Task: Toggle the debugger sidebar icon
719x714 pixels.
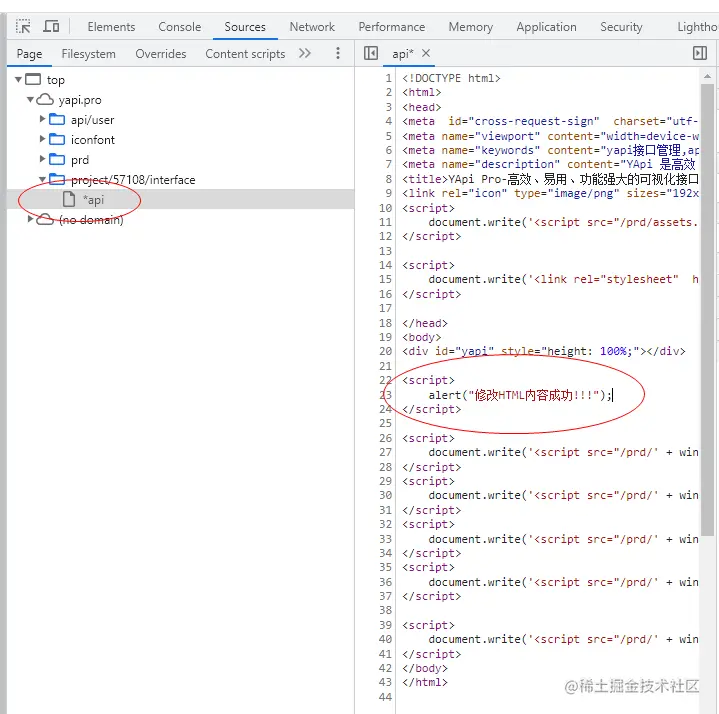Action: pyautogui.click(x=700, y=53)
